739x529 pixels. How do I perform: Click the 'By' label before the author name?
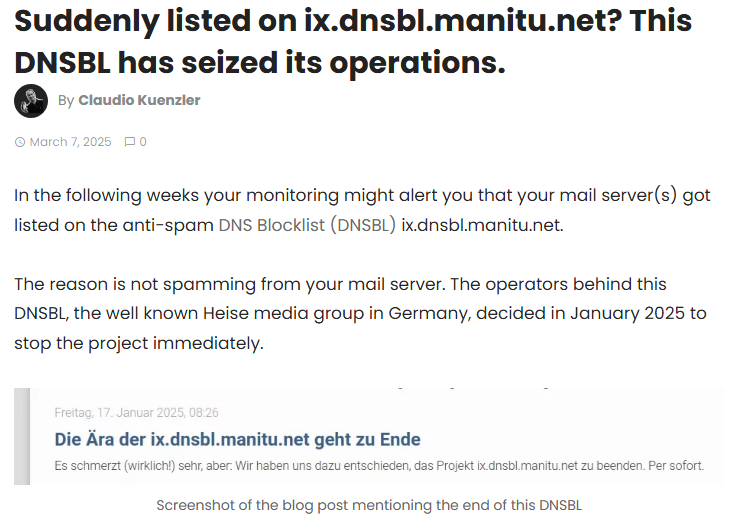(x=66, y=101)
